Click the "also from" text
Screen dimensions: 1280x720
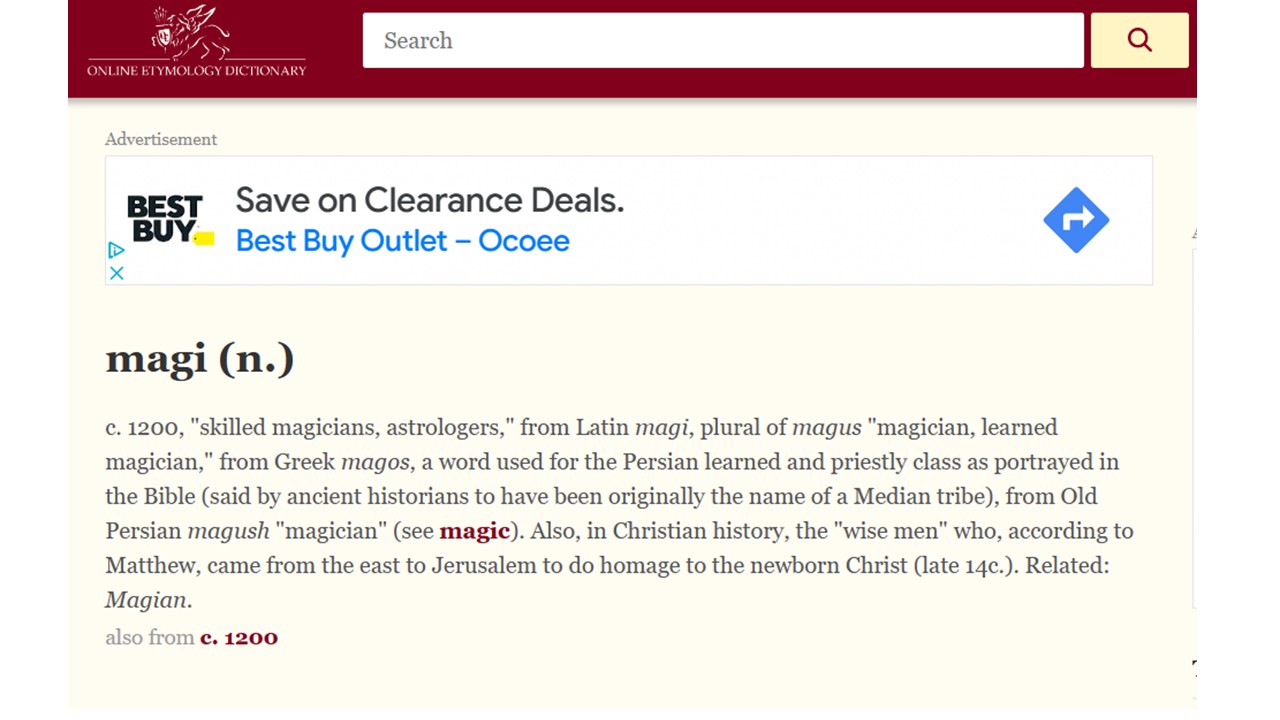coord(149,638)
